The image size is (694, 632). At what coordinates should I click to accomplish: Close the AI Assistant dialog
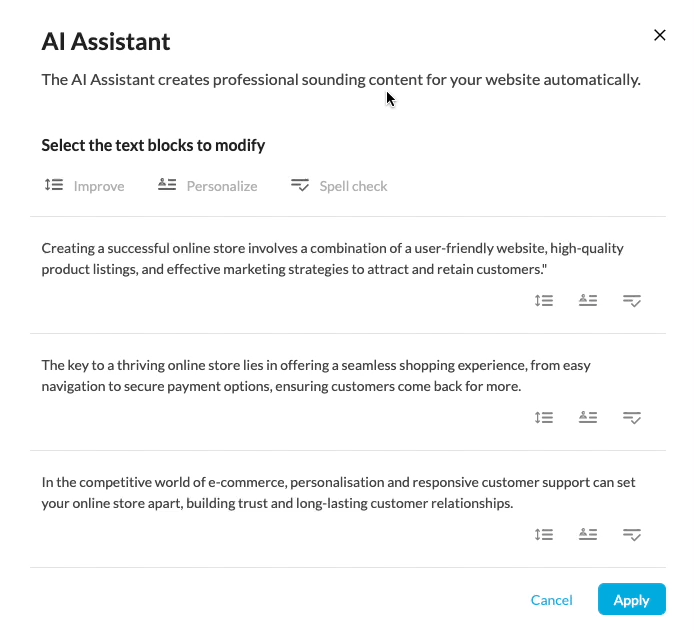(659, 35)
